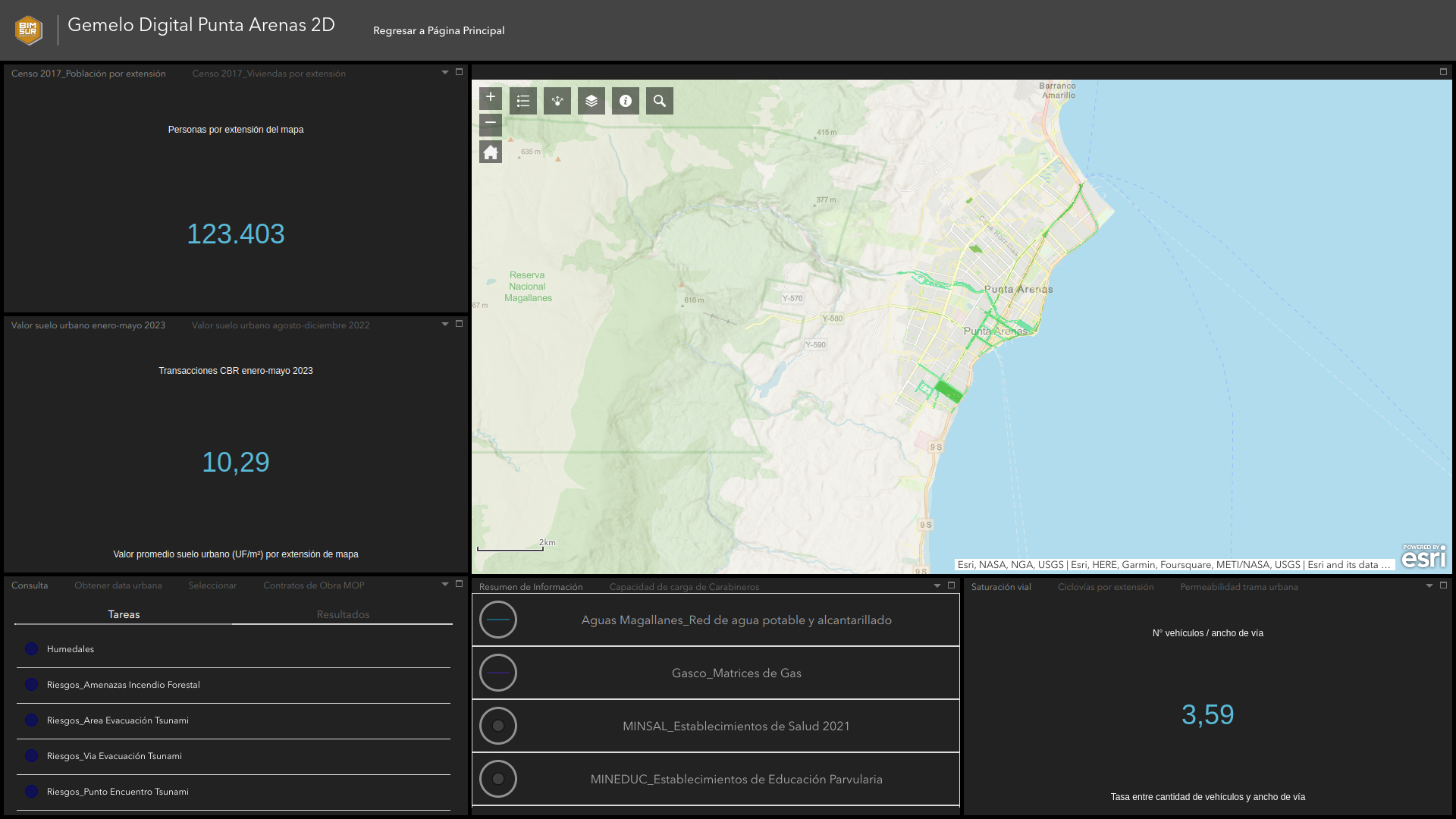Click Regresar a Página Principal link
Viewport: 1456px width, 819px height.
pyautogui.click(x=438, y=30)
